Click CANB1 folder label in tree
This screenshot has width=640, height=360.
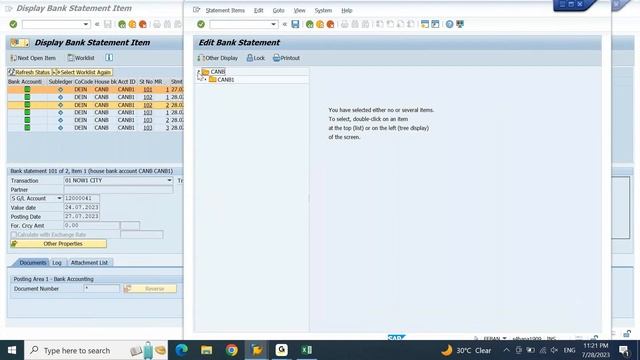pos(226,80)
